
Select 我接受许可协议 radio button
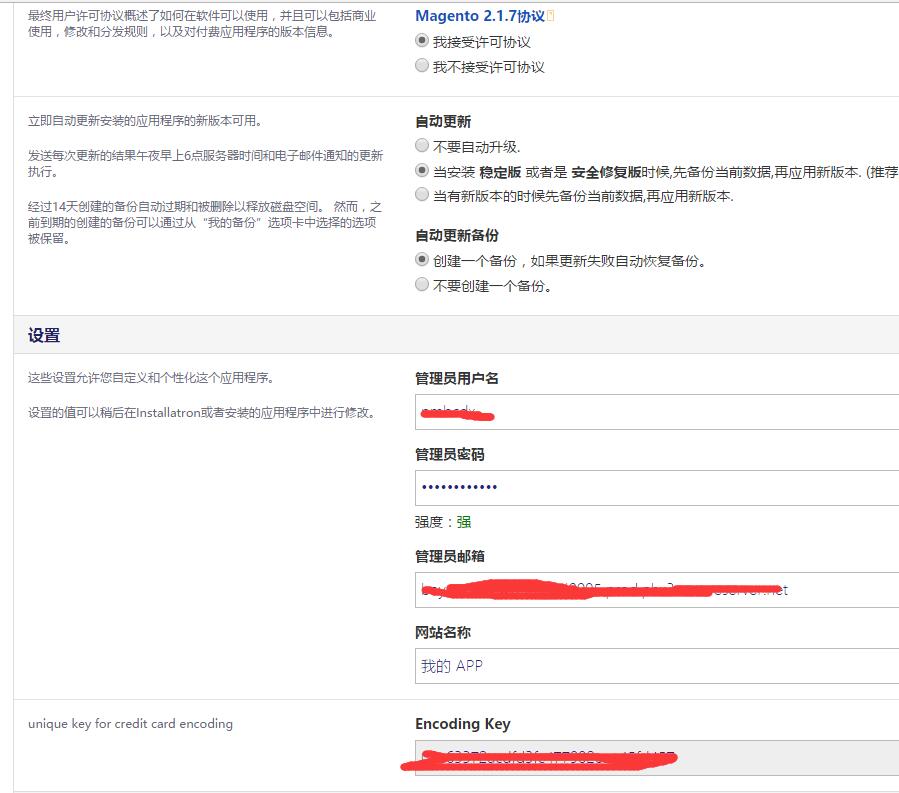[x=422, y=41]
